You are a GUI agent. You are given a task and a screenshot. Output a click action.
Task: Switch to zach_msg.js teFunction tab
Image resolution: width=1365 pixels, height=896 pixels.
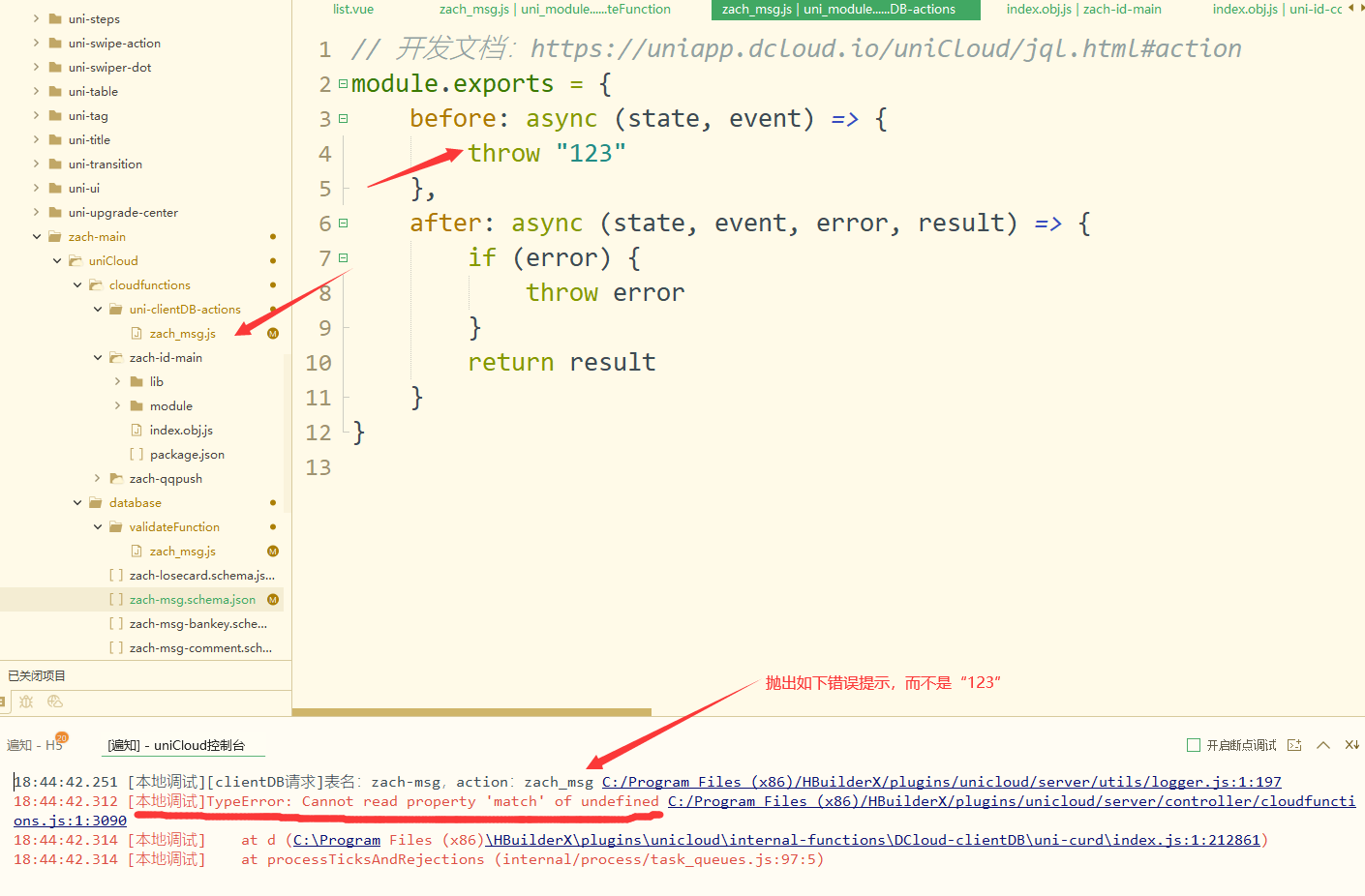click(555, 10)
